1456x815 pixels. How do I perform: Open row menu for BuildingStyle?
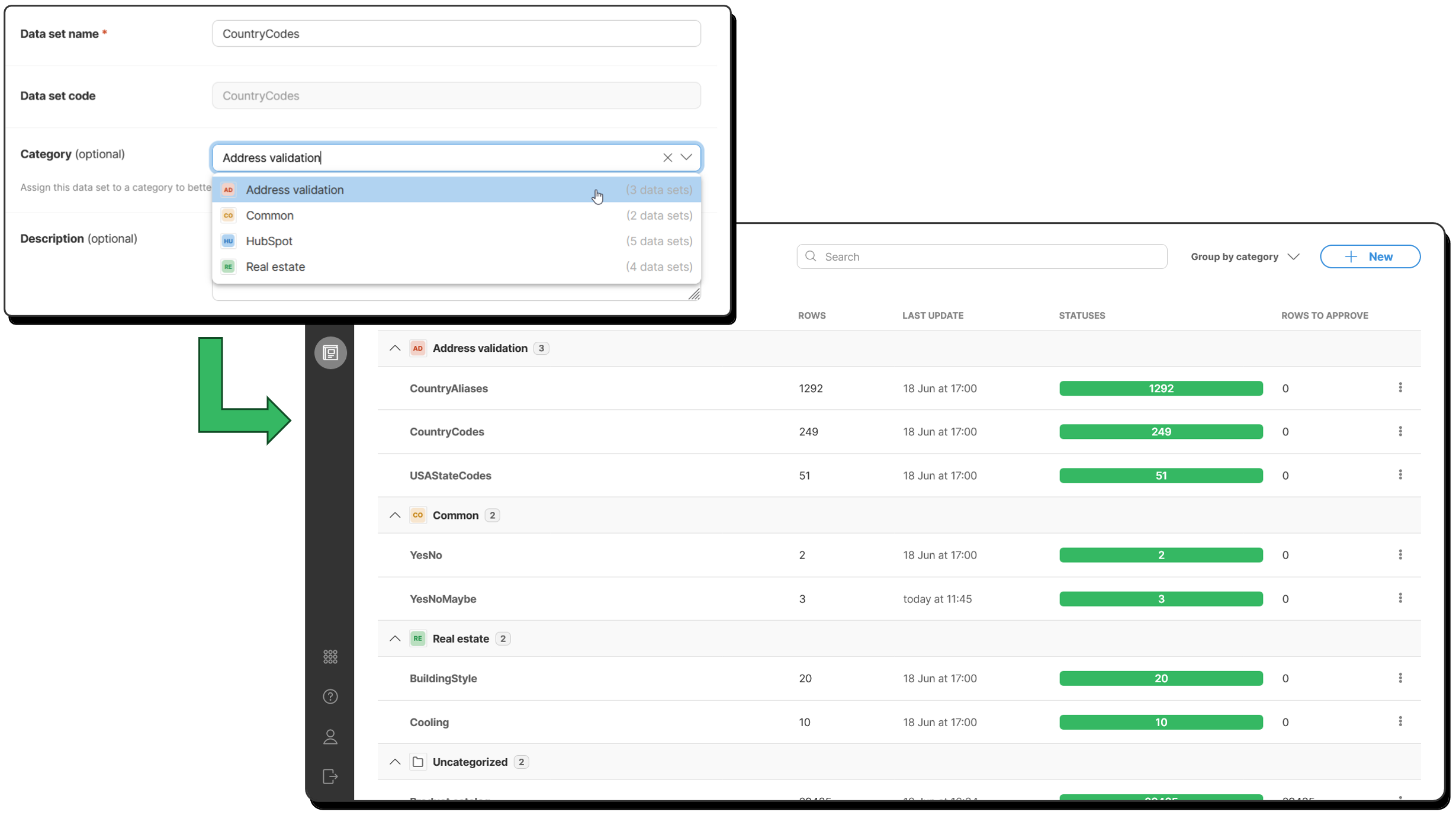[1400, 678]
